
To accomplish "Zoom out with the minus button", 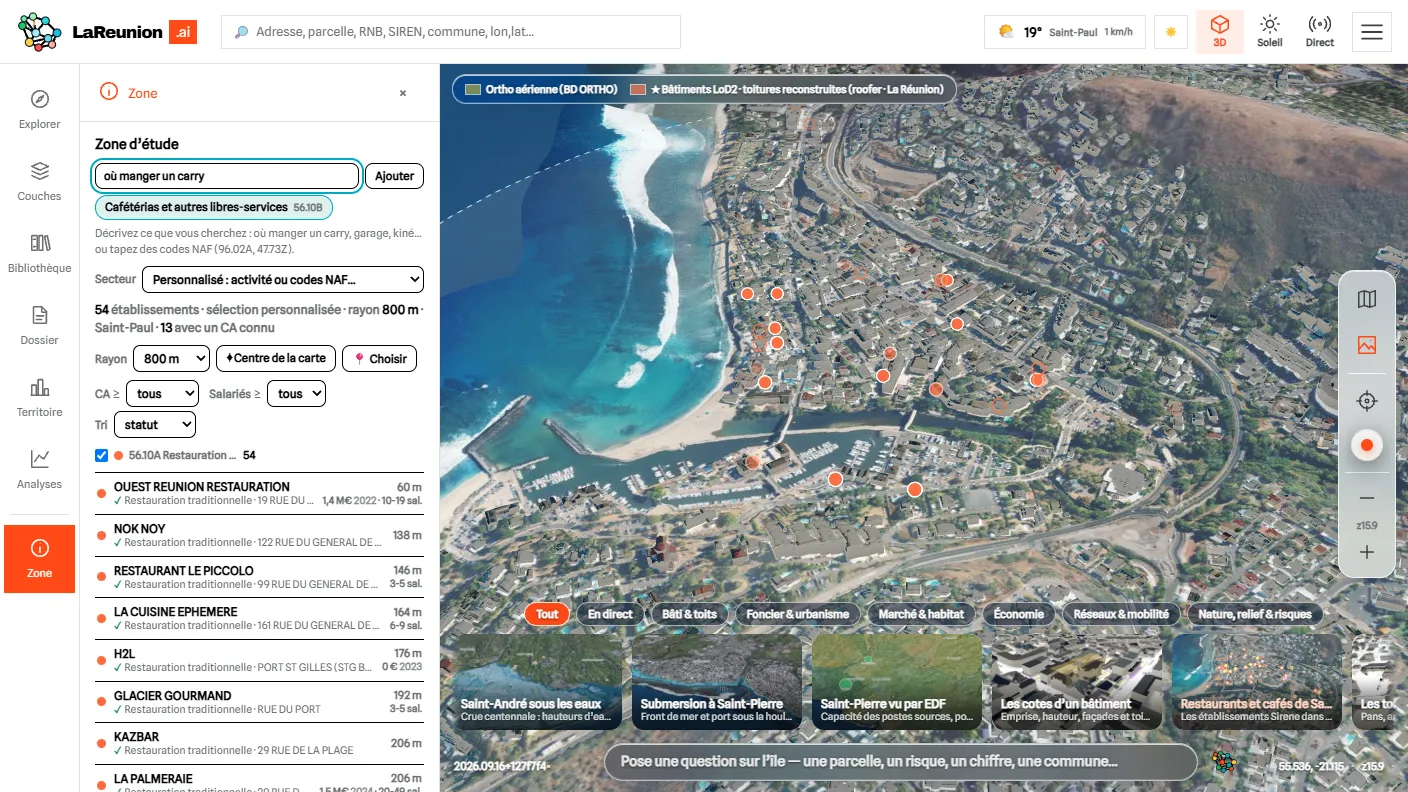I will (1367, 498).
